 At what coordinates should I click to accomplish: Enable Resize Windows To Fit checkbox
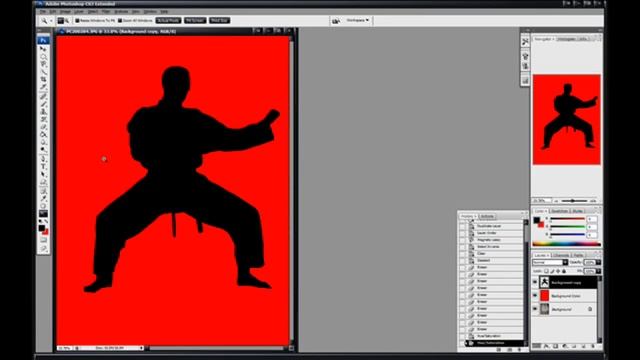pos(77,20)
